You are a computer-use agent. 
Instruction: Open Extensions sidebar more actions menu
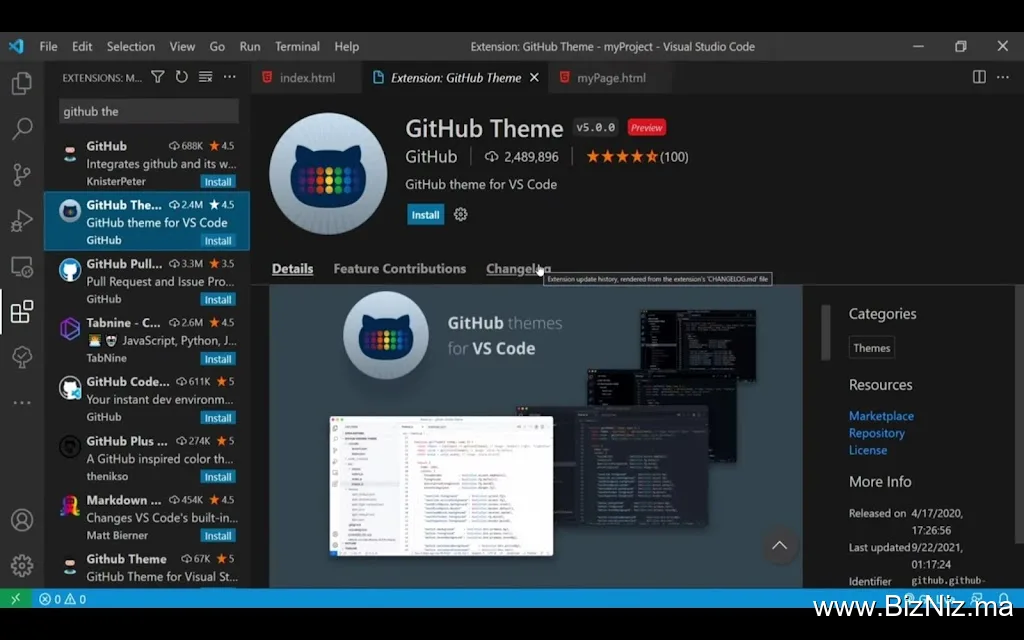(230, 77)
